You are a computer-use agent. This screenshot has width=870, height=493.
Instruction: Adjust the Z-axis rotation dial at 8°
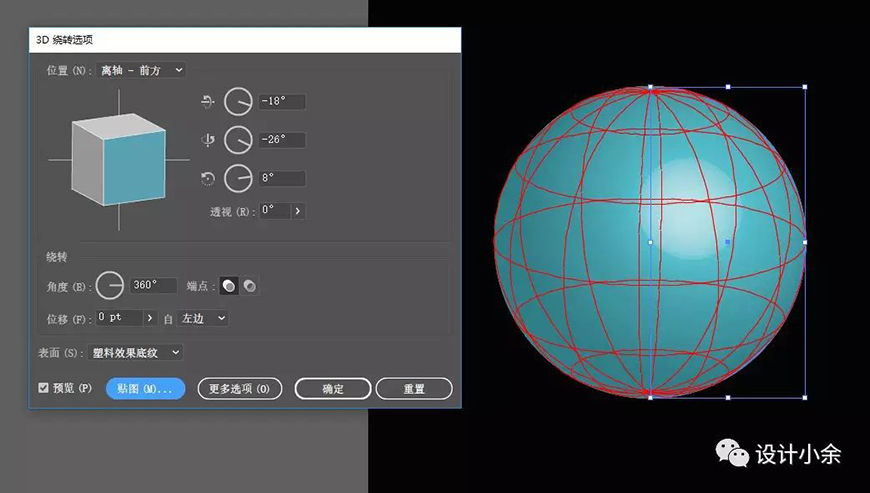coord(238,178)
